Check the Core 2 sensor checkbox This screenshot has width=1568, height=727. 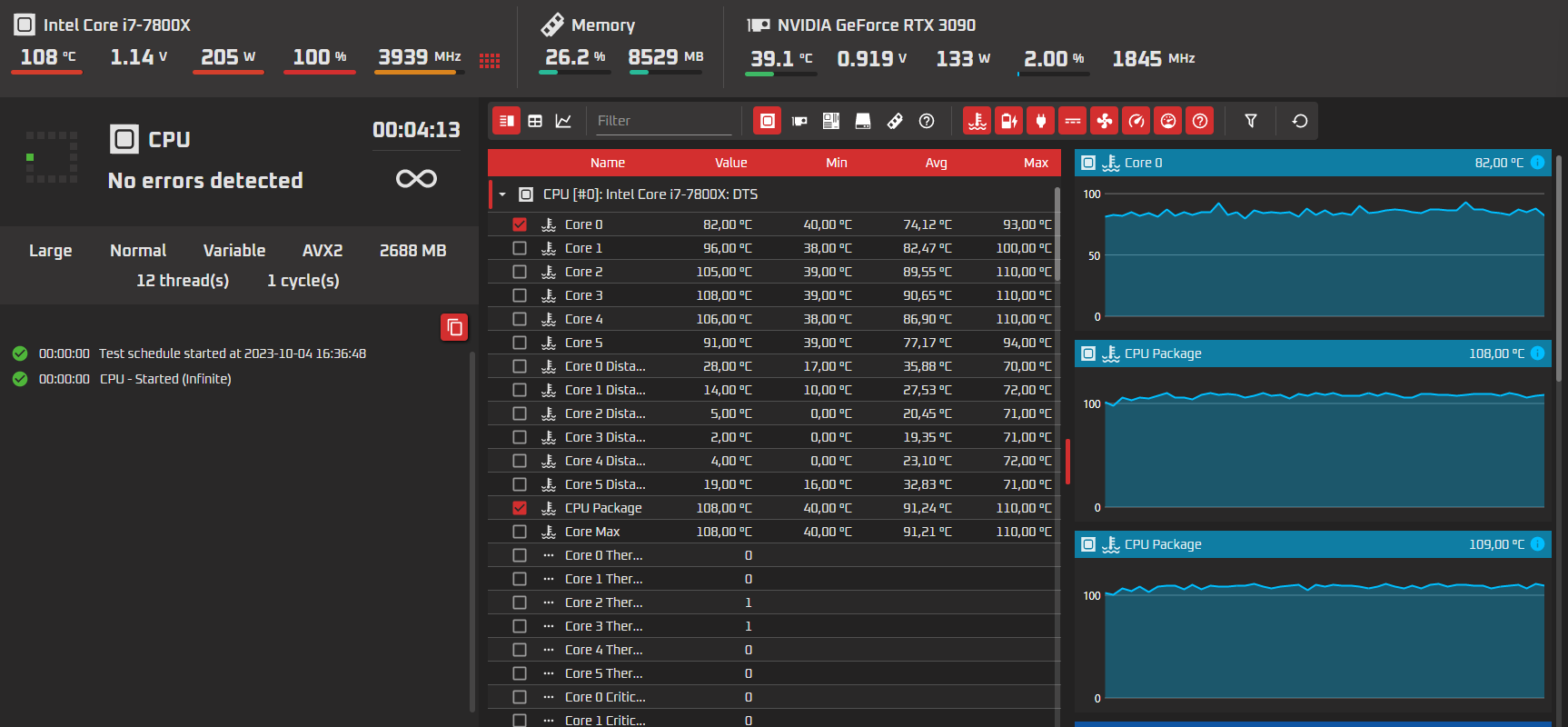pyautogui.click(x=520, y=272)
